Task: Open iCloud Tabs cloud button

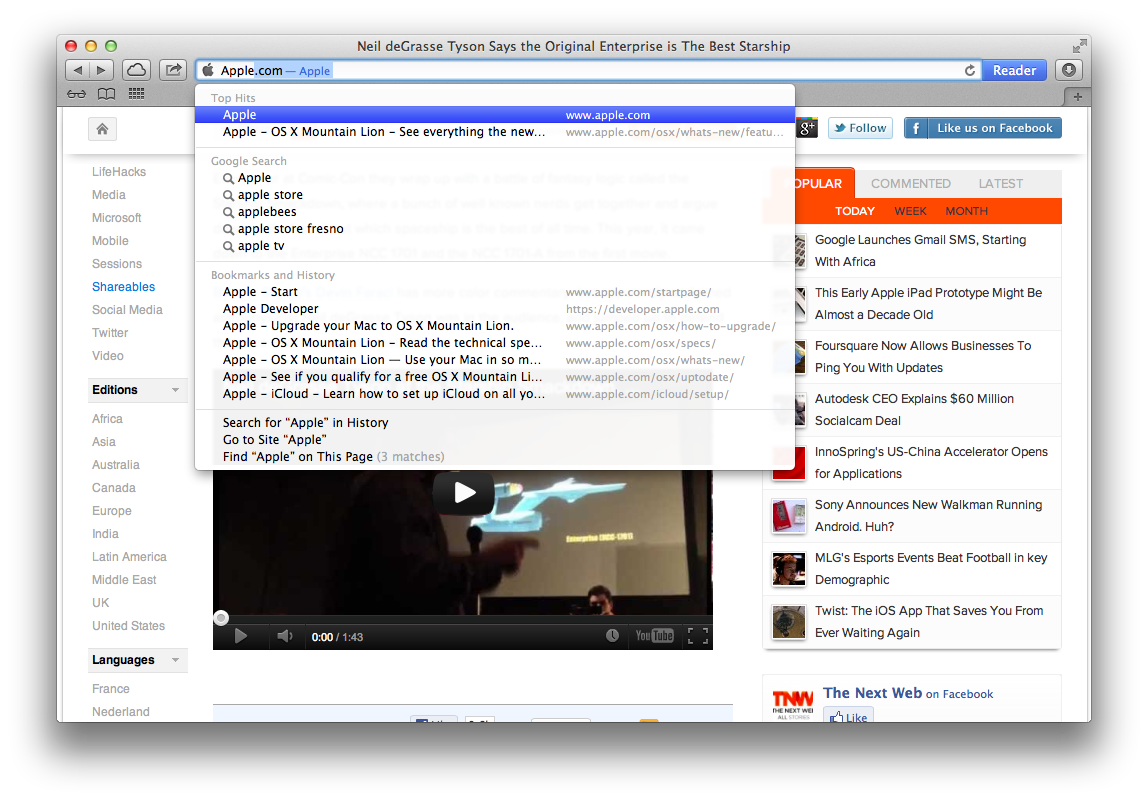Action: point(136,70)
